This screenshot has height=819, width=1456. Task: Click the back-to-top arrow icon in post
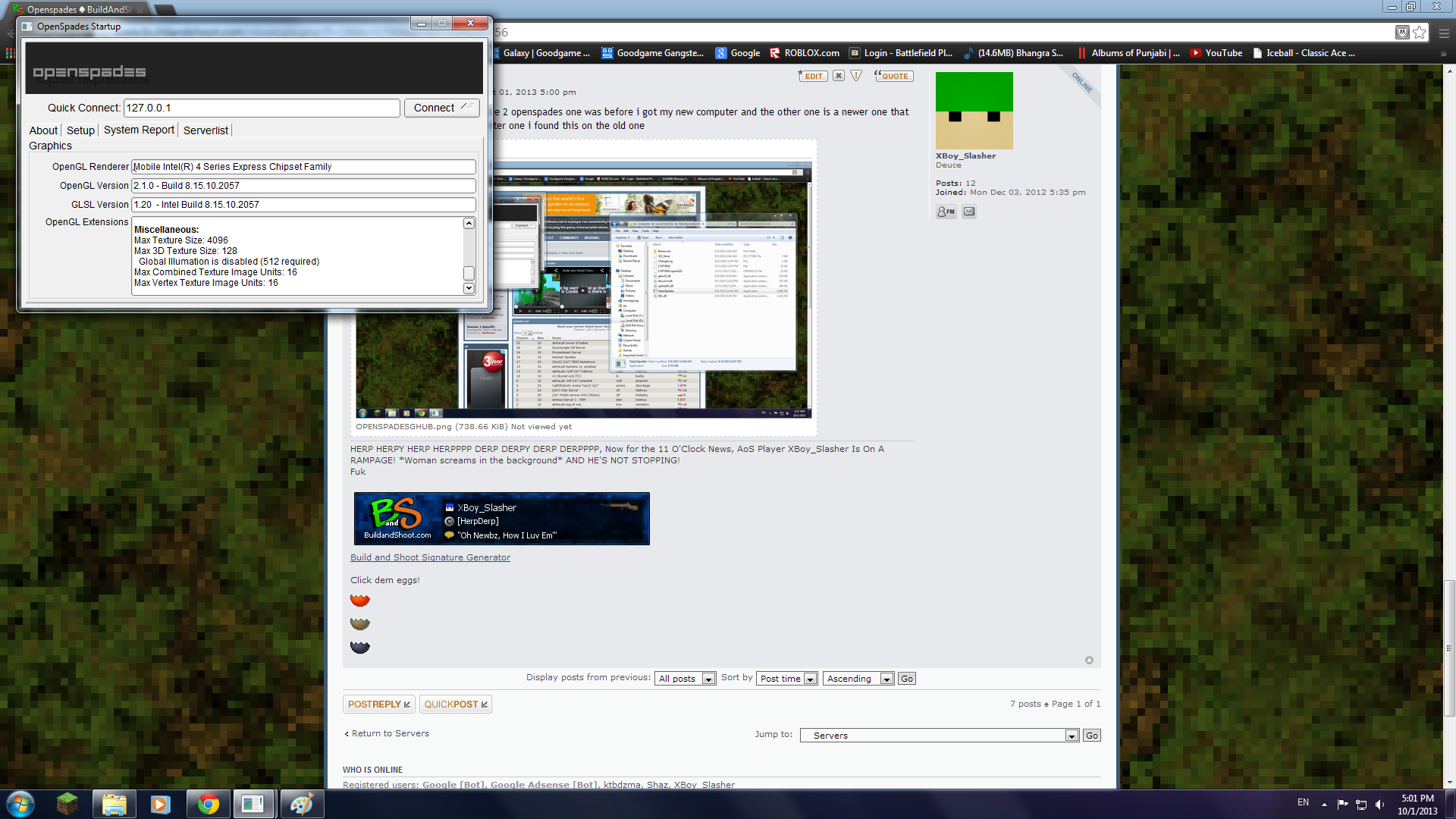(1089, 661)
